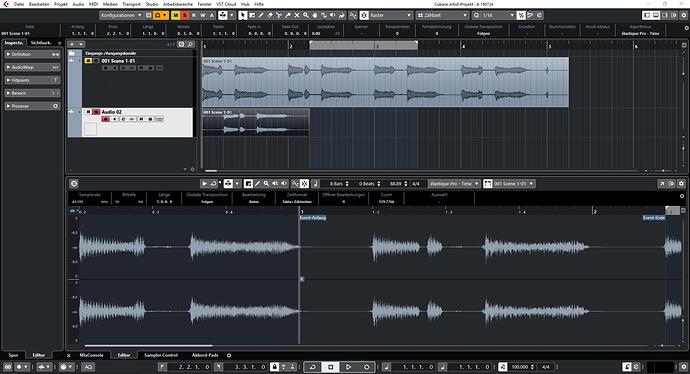Expand Bereich section in Inspector
The height and width of the screenshot is (374, 690).
(33, 93)
